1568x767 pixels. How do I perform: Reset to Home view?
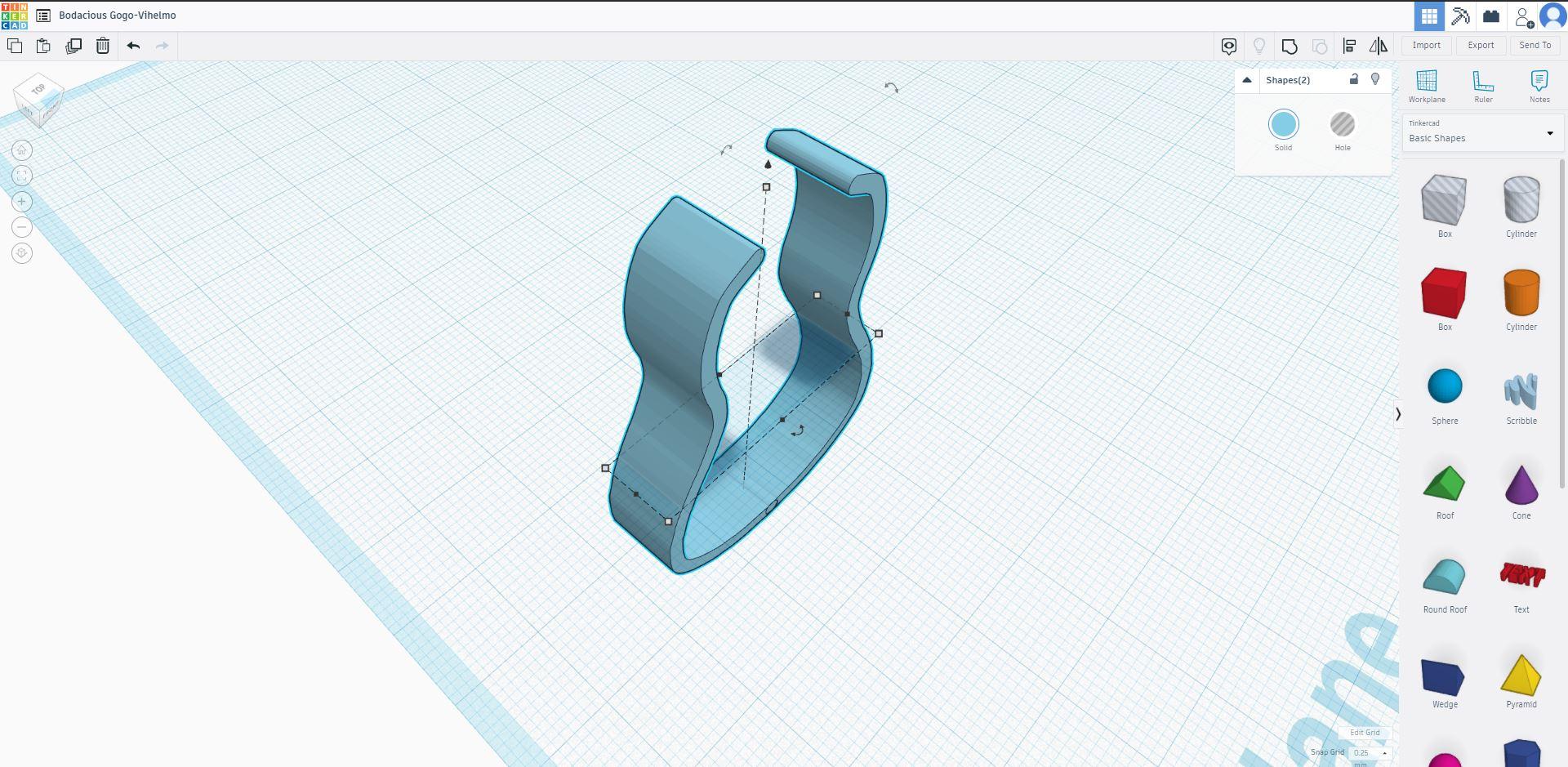point(22,150)
